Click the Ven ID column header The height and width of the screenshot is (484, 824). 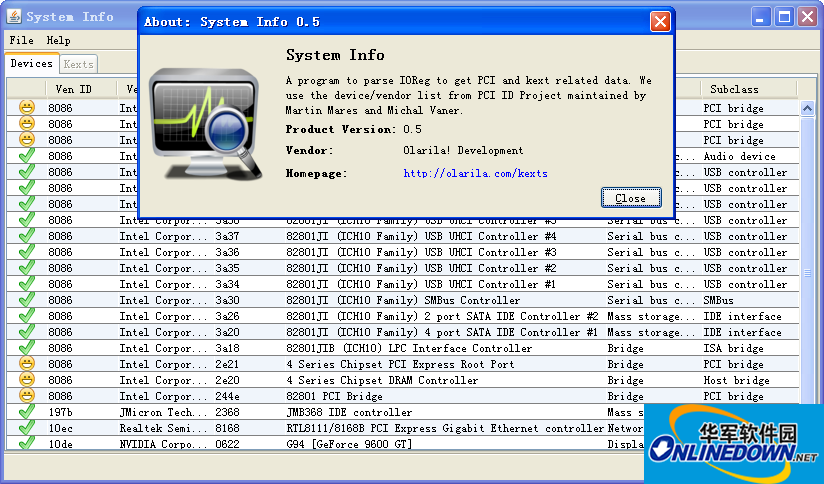pos(74,89)
